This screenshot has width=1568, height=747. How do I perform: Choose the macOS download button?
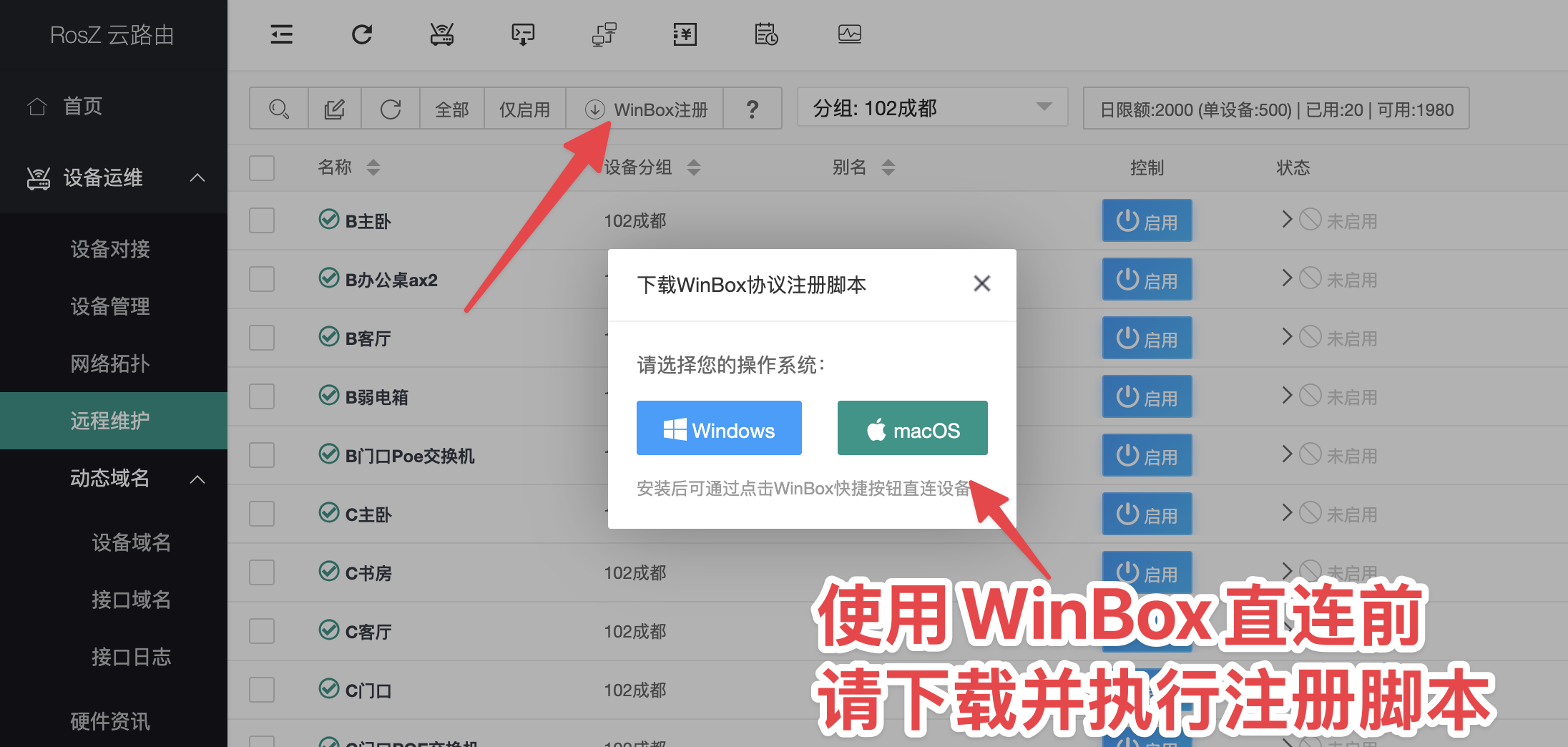coord(912,429)
